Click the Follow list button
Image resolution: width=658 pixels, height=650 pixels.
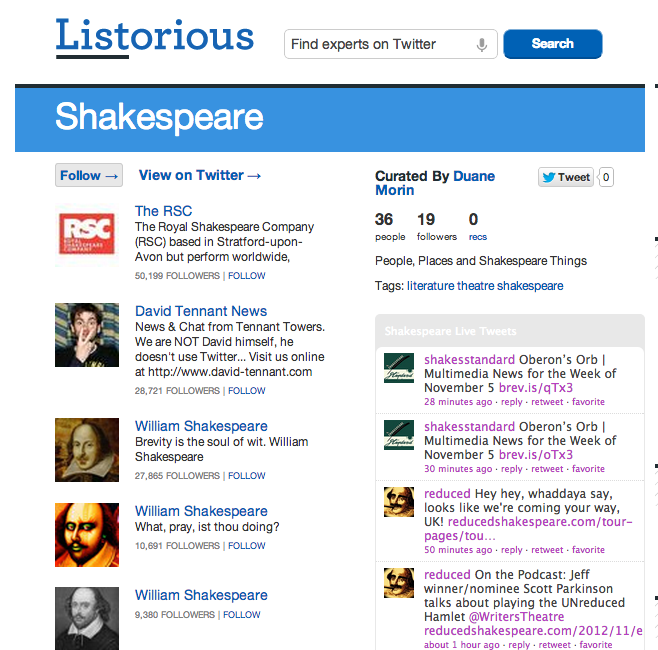pos(89,175)
